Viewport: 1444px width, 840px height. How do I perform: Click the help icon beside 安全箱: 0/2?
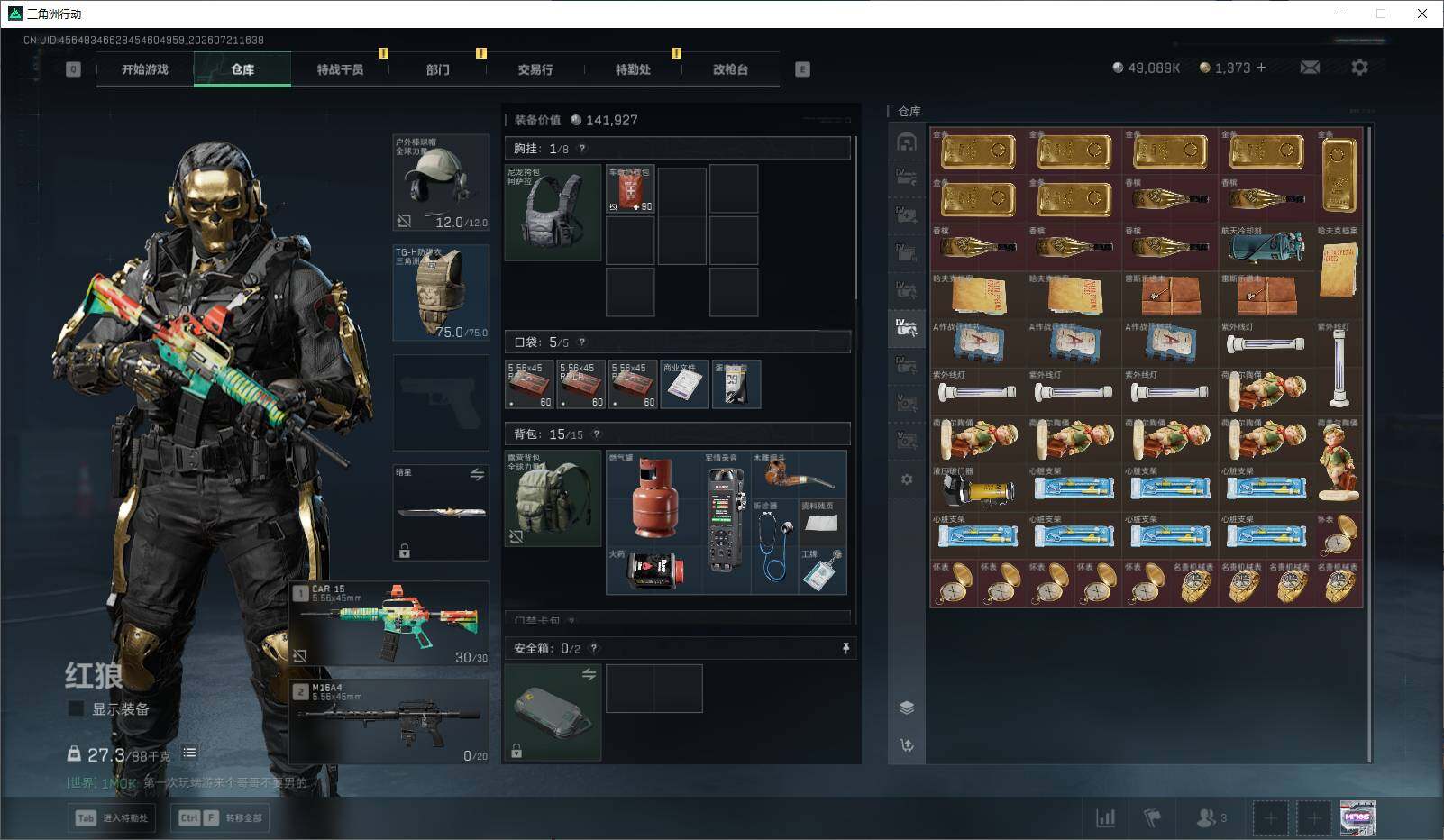tap(593, 648)
